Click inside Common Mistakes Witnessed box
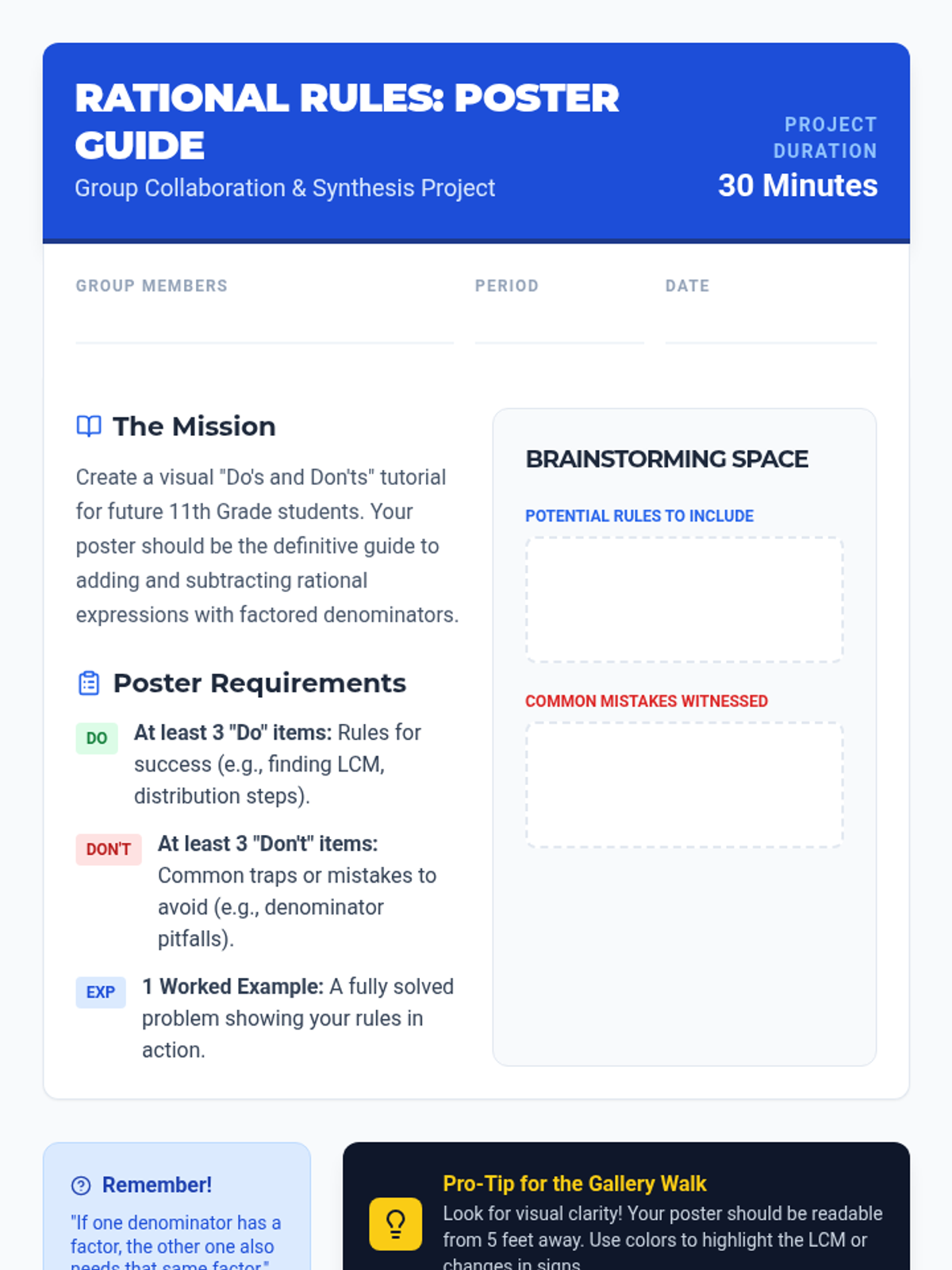The width and height of the screenshot is (952, 1270). 684,784
